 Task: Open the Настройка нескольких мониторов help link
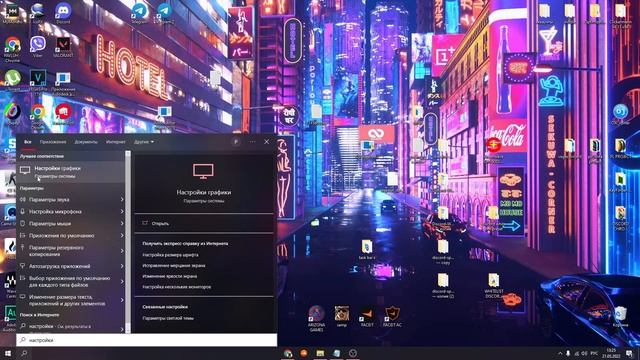[176, 287]
